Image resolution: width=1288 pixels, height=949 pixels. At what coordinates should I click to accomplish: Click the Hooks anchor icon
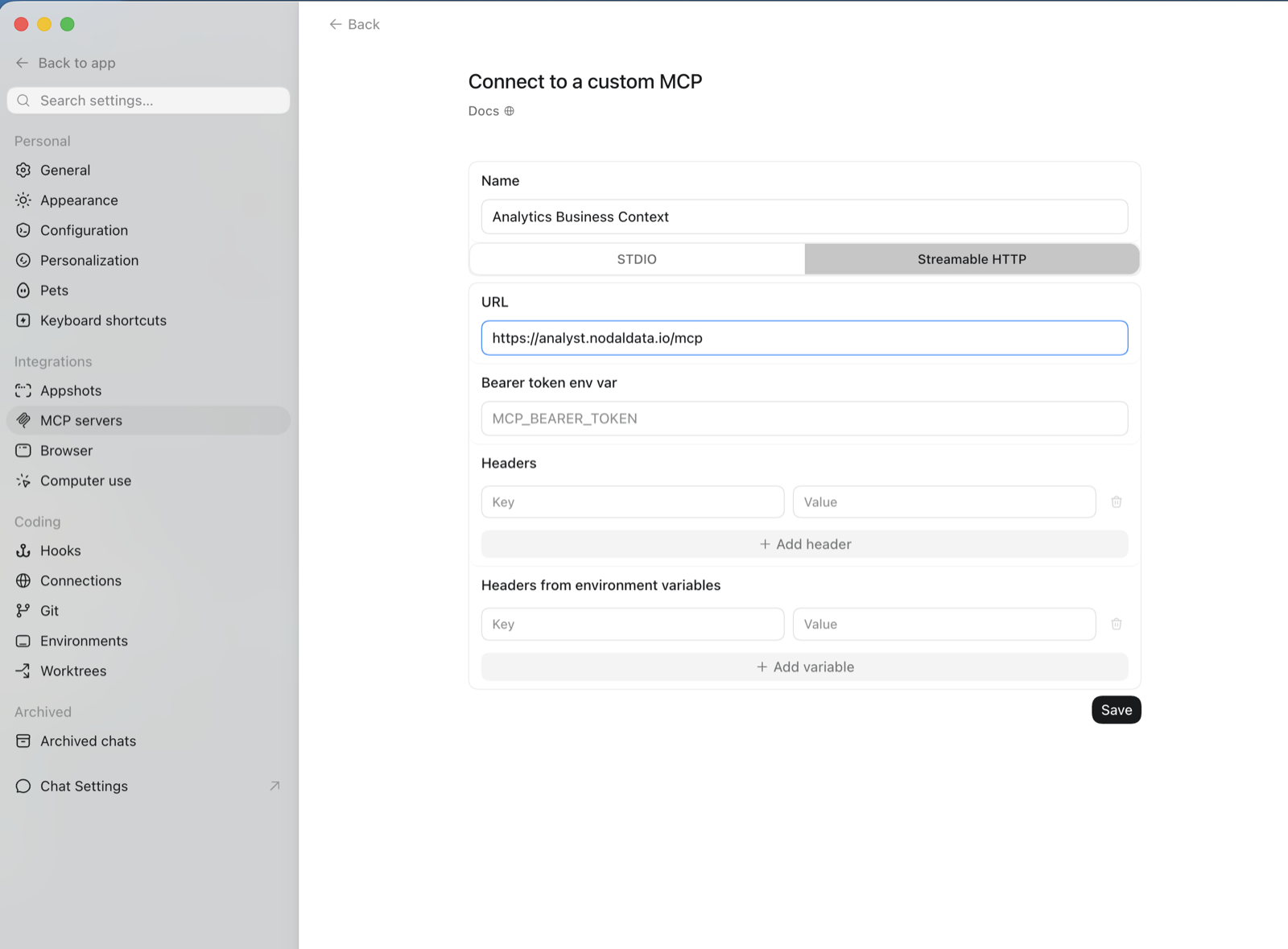click(23, 551)
